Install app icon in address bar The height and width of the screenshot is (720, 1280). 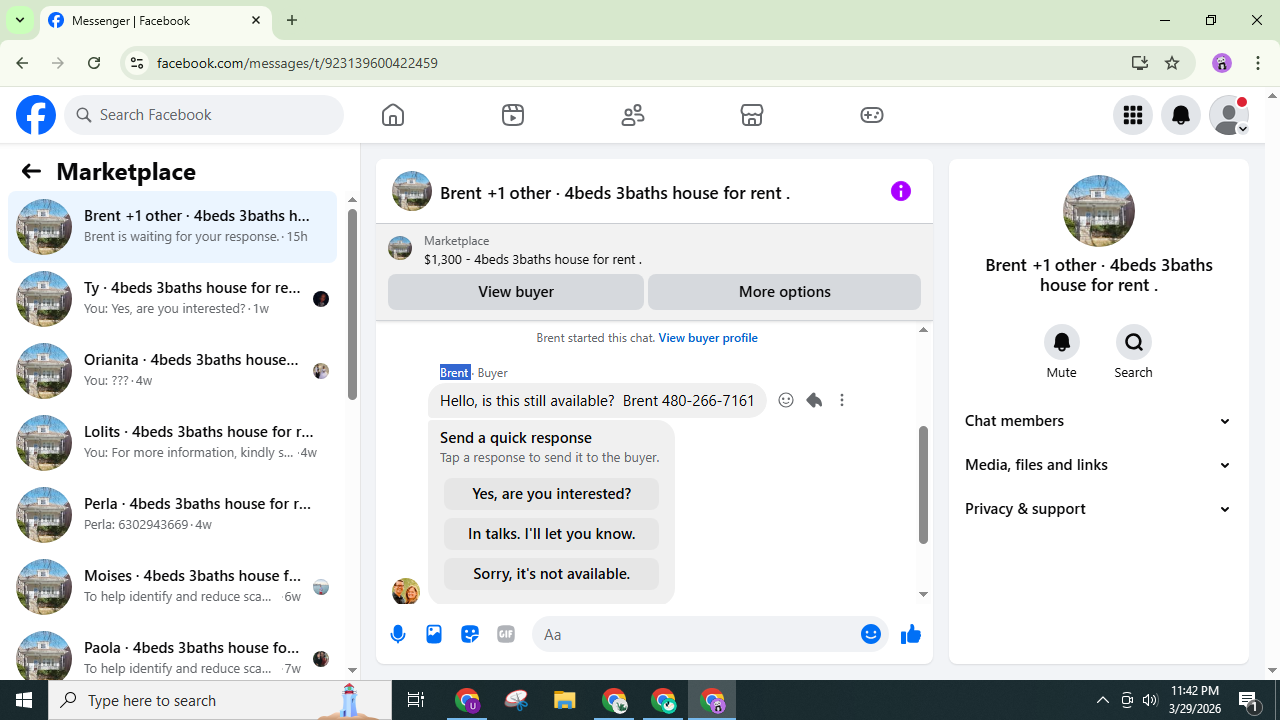click(x=1139, y=63)
